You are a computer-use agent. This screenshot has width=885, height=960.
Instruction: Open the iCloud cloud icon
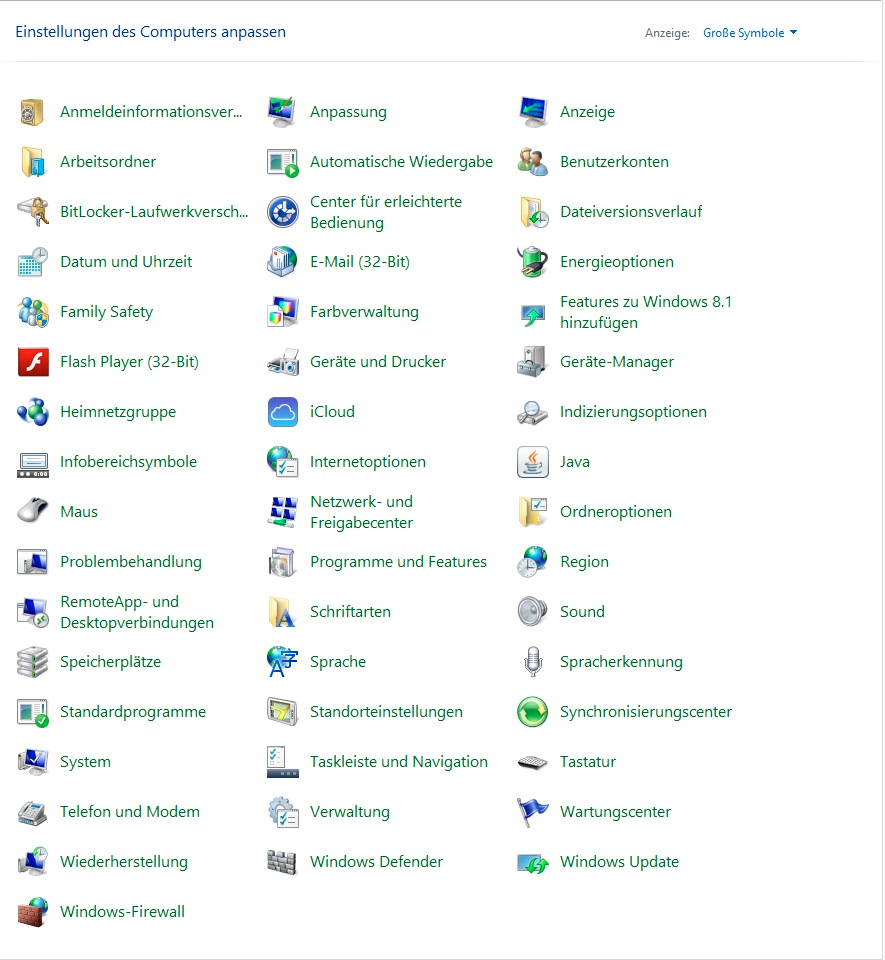pos(282,412)
